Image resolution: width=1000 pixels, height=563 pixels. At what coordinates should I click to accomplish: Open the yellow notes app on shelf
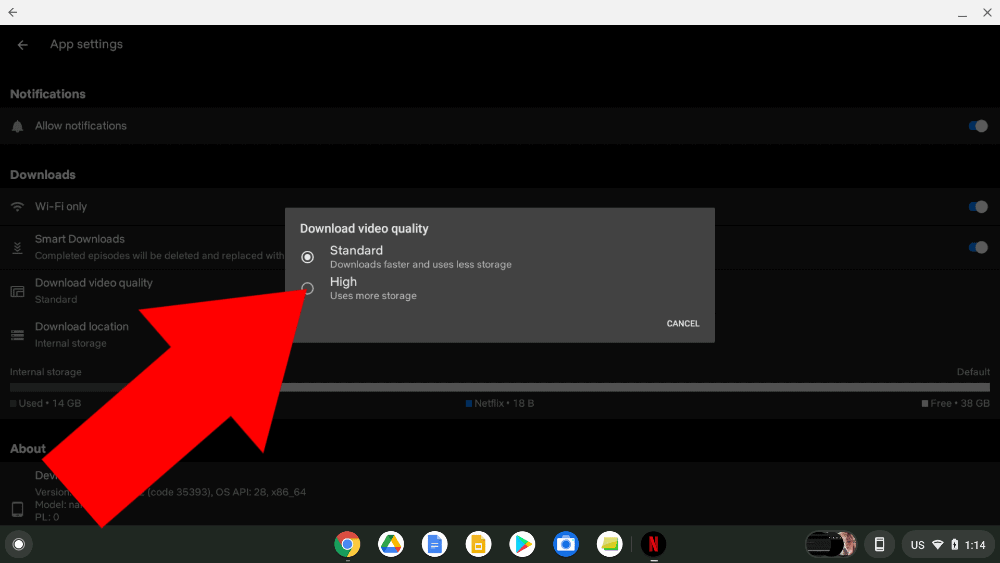pyautogui.click(x=609, y=544)
